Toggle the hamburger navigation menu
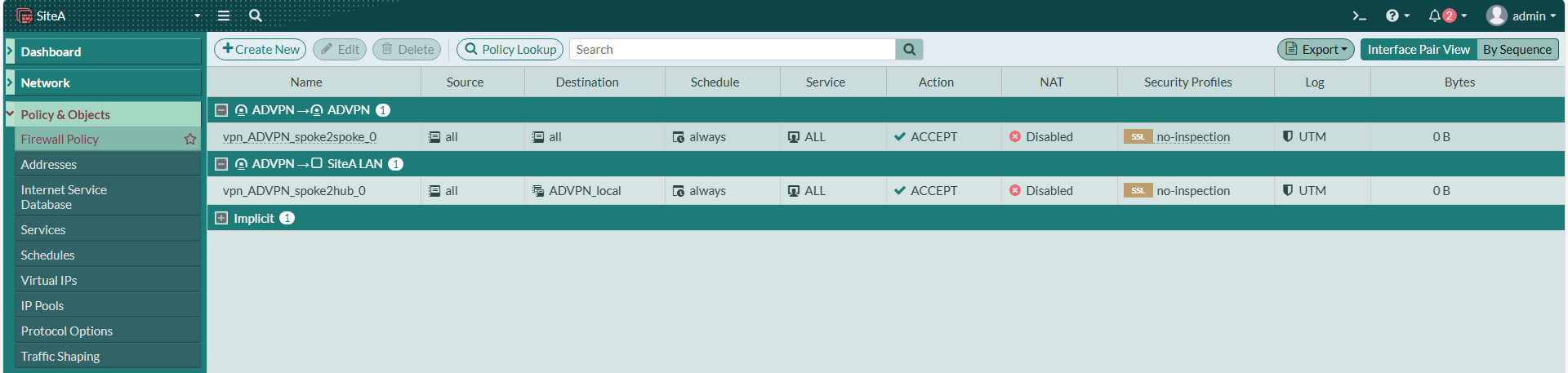Screen dimensions: 1568x373 coord(223,16)
